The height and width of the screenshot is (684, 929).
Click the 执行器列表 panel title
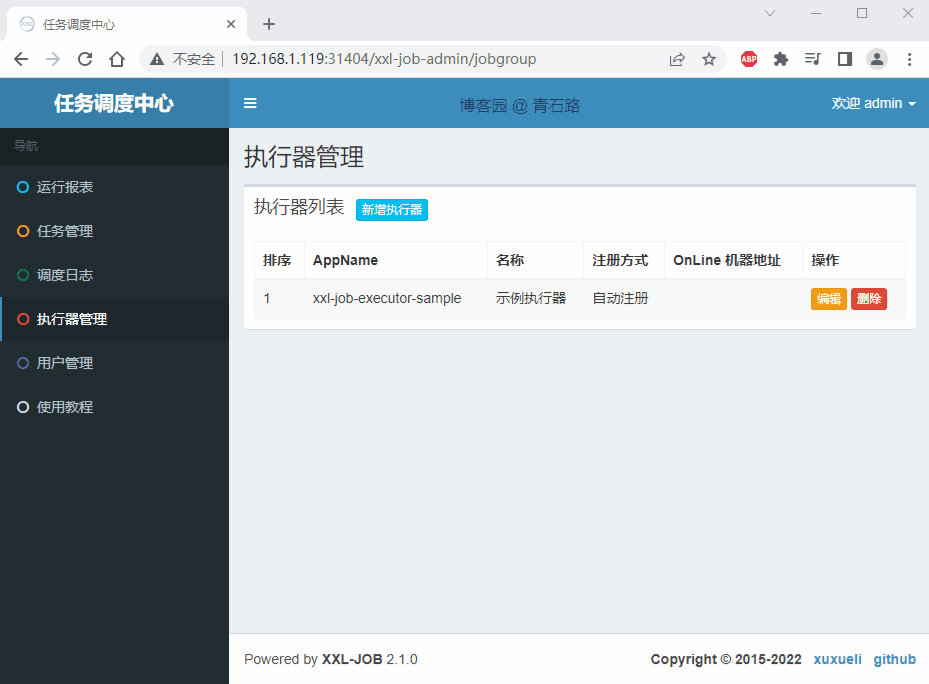click(299, 206)
